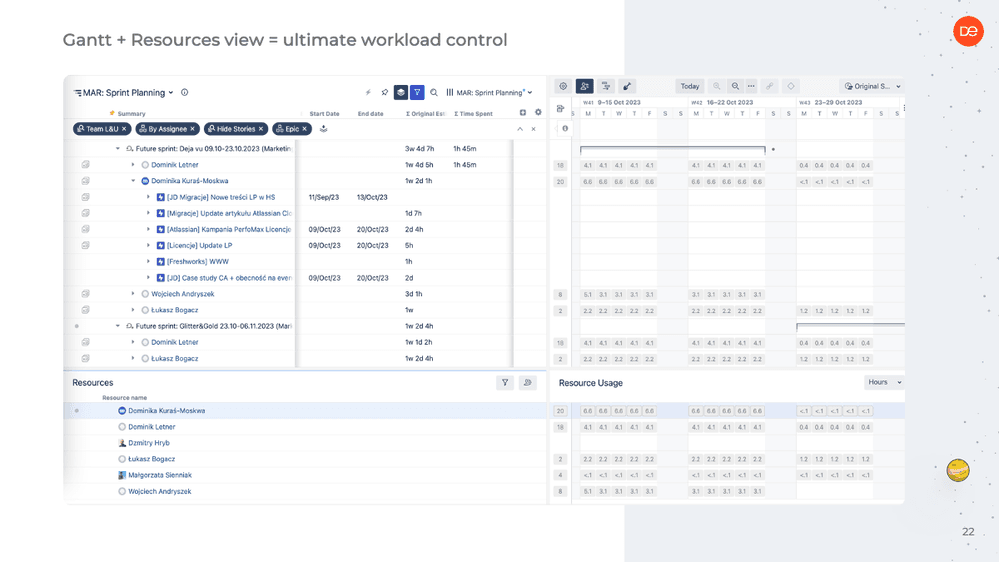Remove the Hide Stories filter chip
This screenshot has height=562, width=999.
point(261,129)
